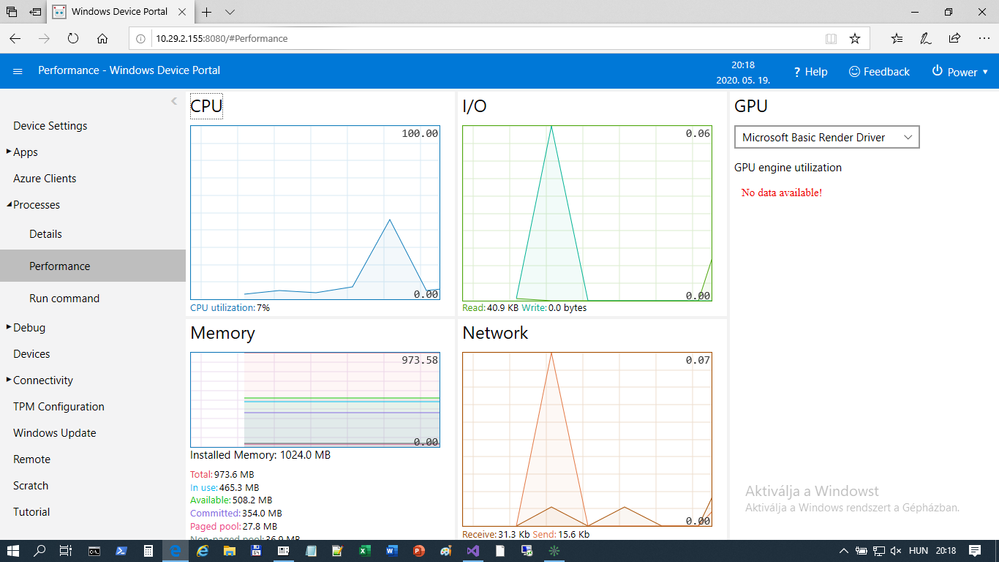
Task: Open Visual Studio from taskbar
Action: point(473,551)
